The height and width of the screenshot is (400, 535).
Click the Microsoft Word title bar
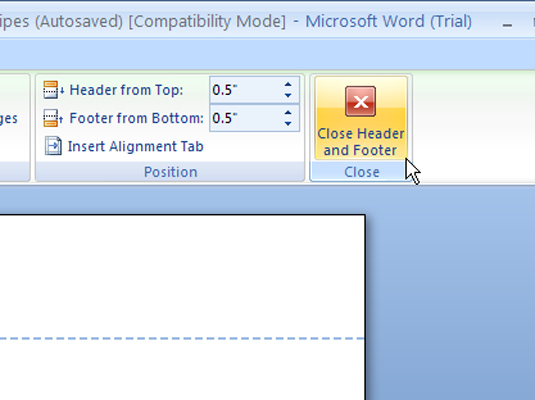(239, 22)
